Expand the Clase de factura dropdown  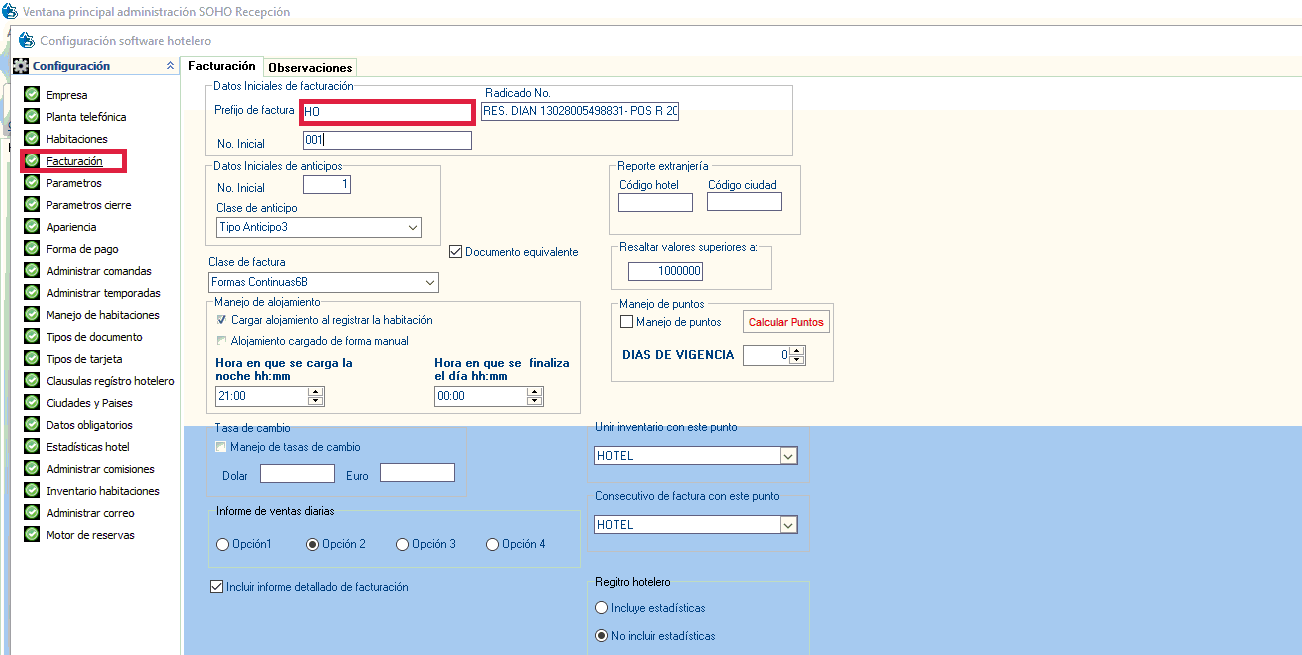tap(430, 283)
